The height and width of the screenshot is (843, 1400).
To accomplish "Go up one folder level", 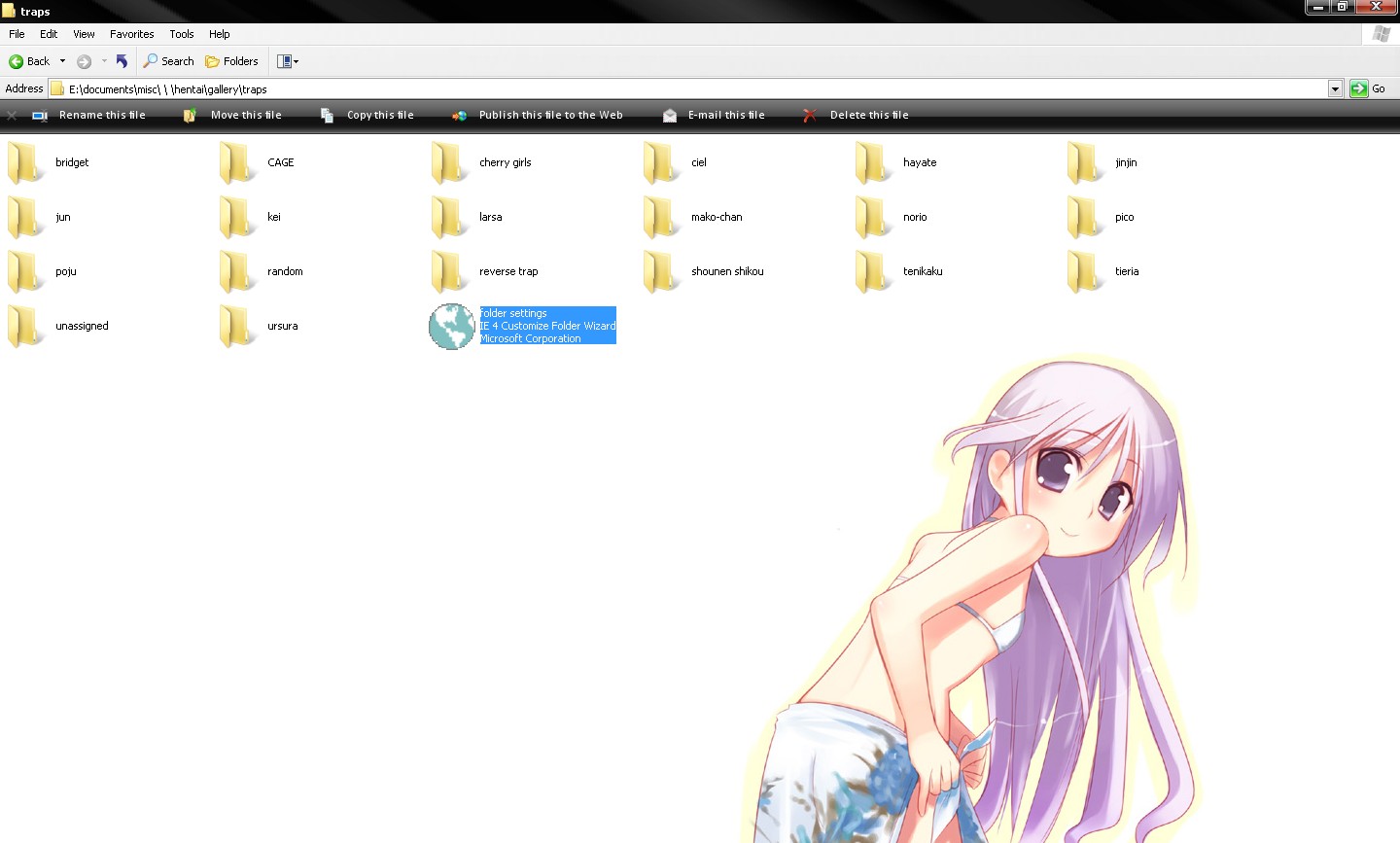I will [x=122, y=61].
